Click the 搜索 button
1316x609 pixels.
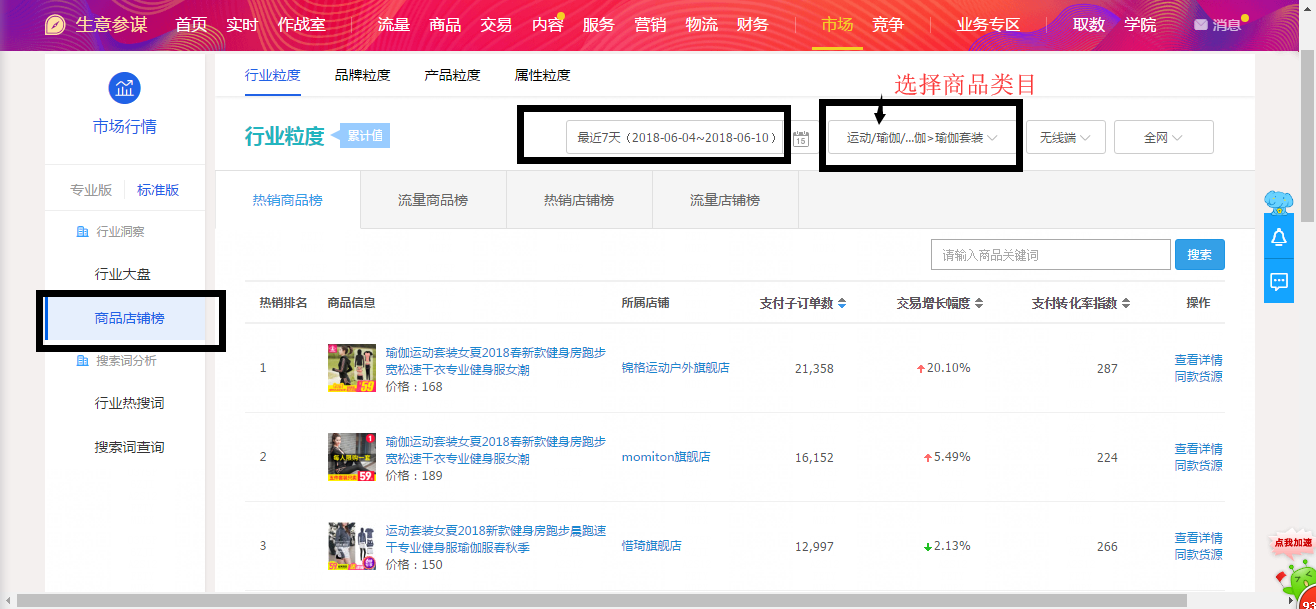pyautogui.click(x=1199, y=255)
